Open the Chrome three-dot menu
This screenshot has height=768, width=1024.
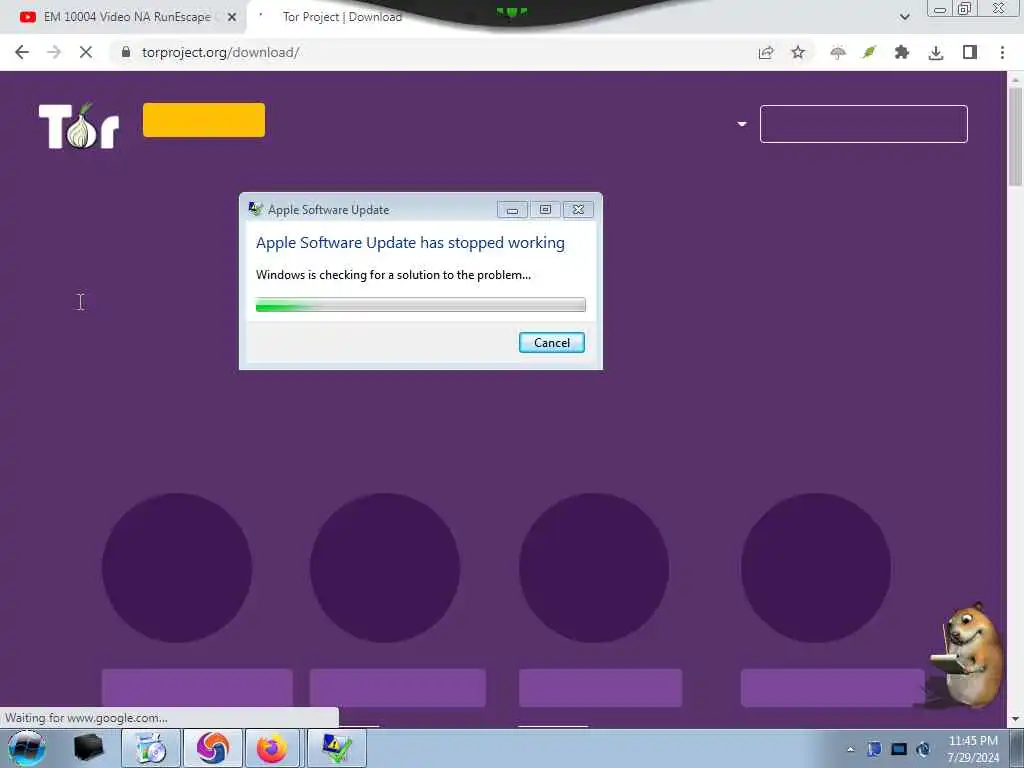coord(1002,52)
